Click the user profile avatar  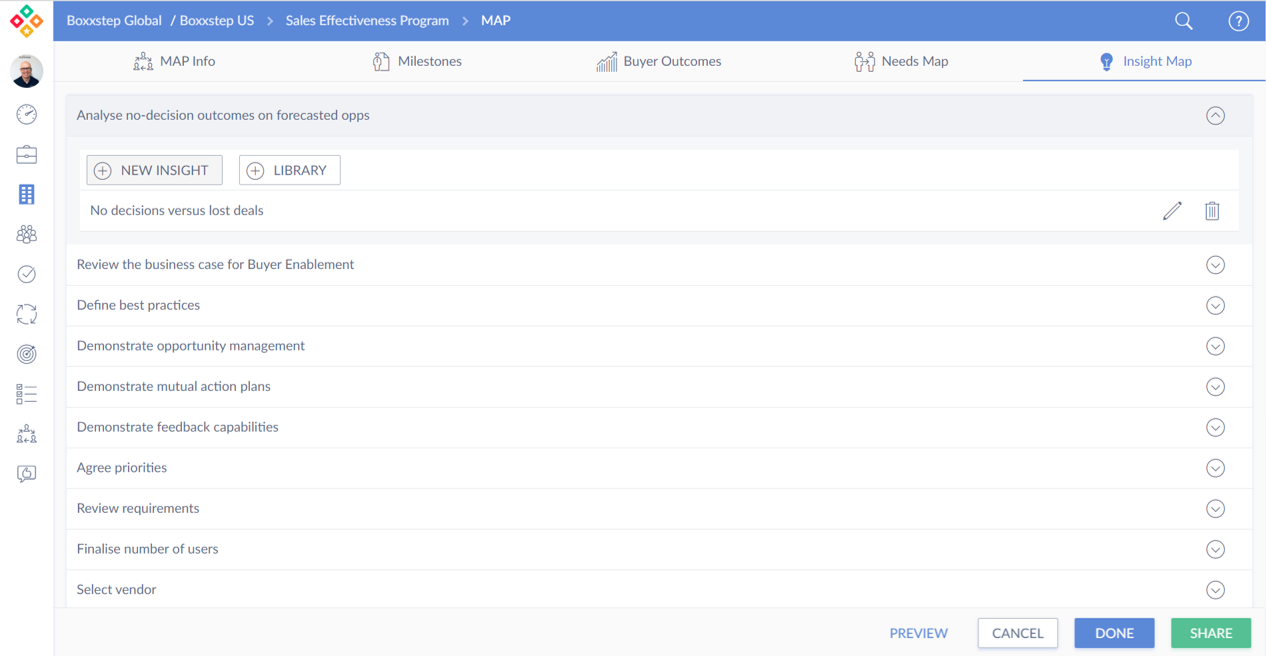tap(27, 71)
